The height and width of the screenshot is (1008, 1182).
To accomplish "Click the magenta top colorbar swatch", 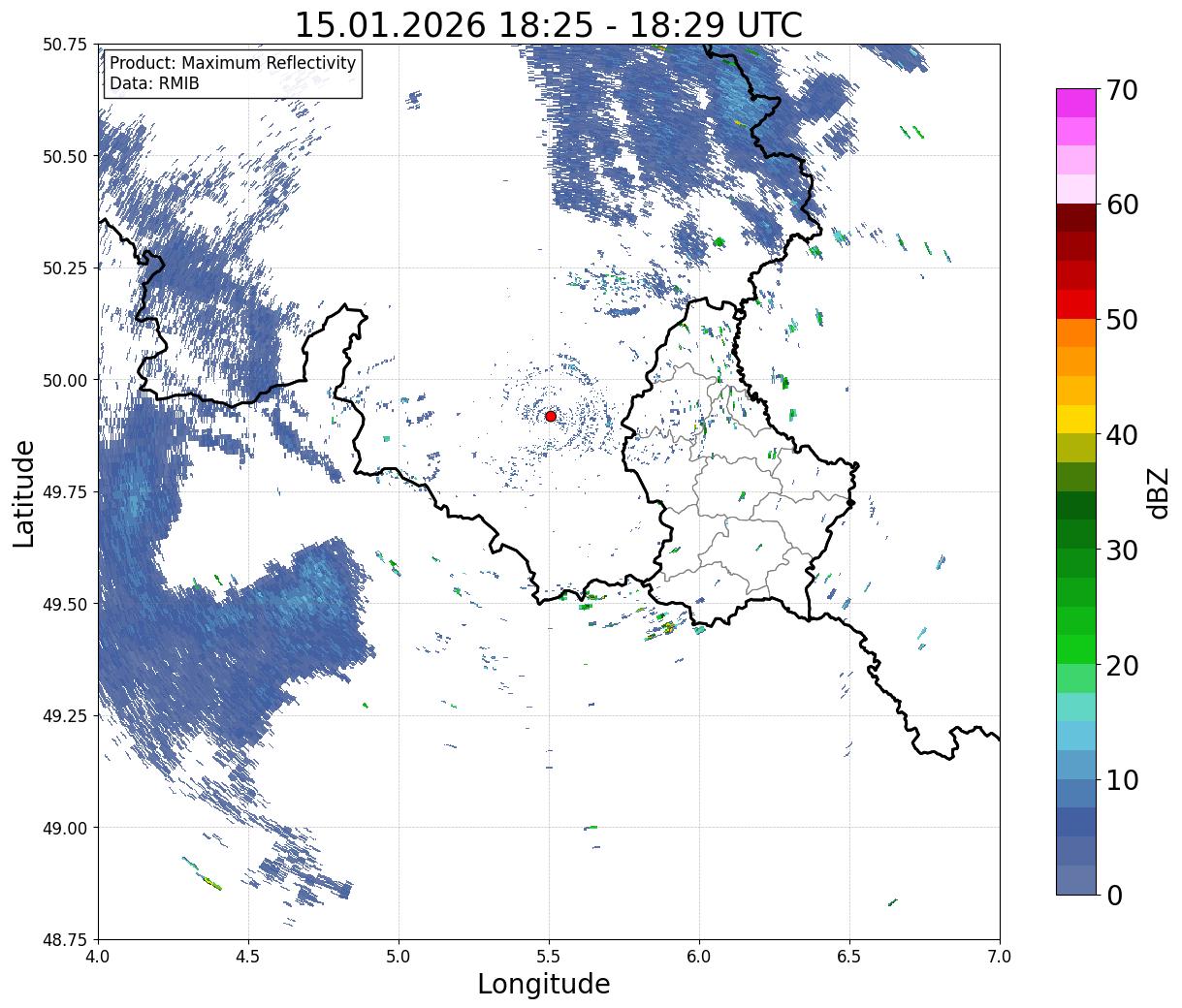I will click(x=1076, y=103).
